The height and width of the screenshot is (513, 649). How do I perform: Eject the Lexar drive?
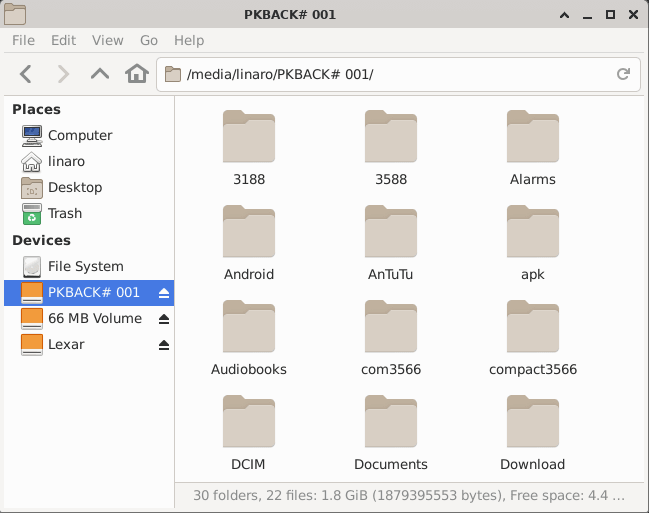click(164, 345)
